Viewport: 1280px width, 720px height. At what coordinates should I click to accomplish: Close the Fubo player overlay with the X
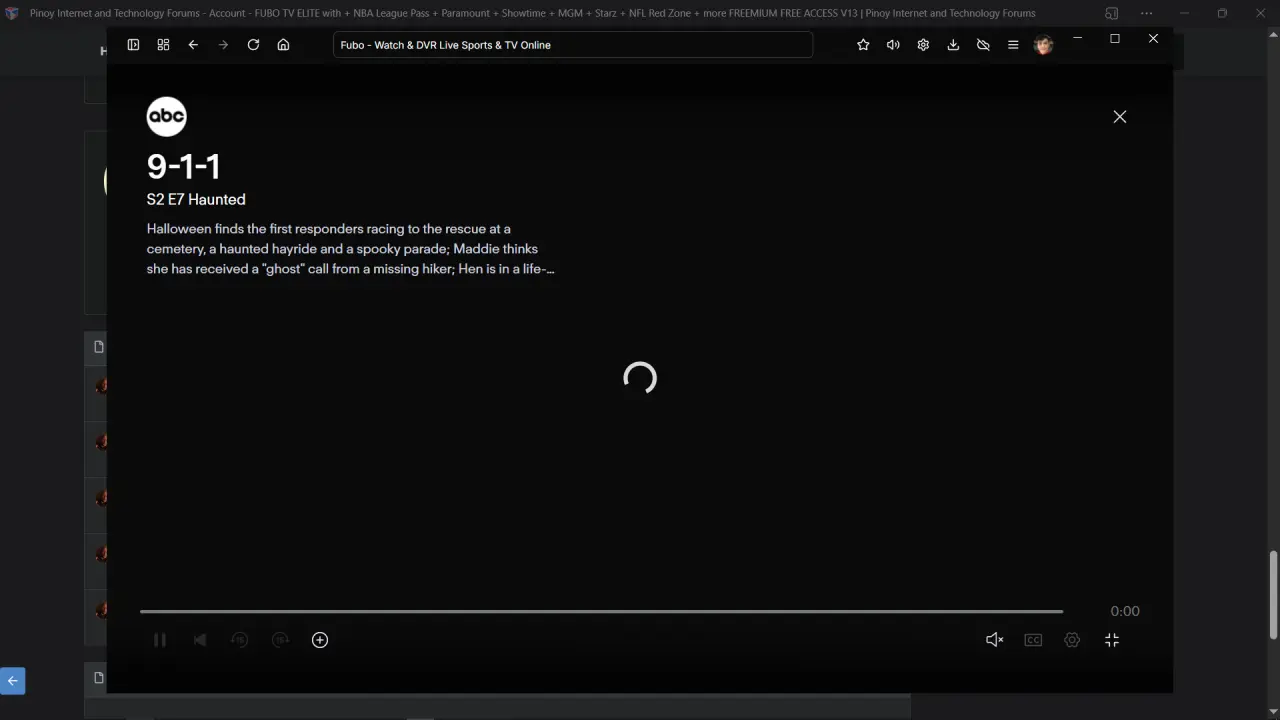1120,117
